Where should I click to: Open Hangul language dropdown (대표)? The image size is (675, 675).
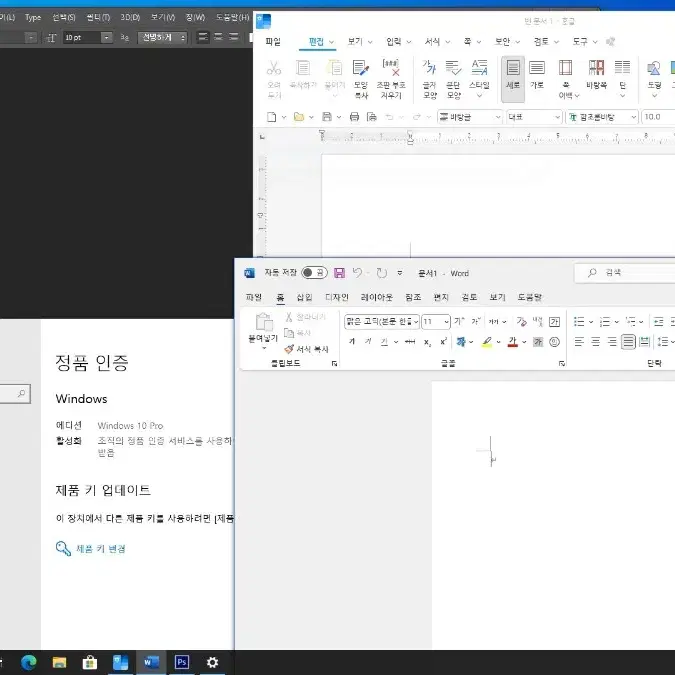(x=534, y=117)
